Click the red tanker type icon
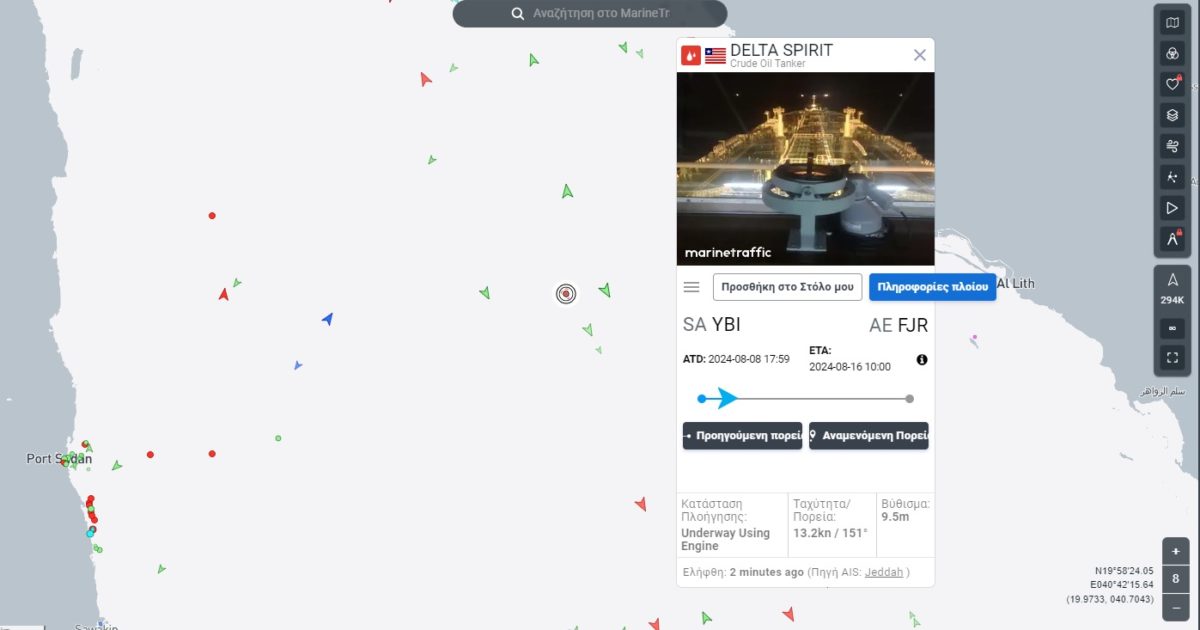Viewport: 1200px width, 630px height. click(691, 55)
